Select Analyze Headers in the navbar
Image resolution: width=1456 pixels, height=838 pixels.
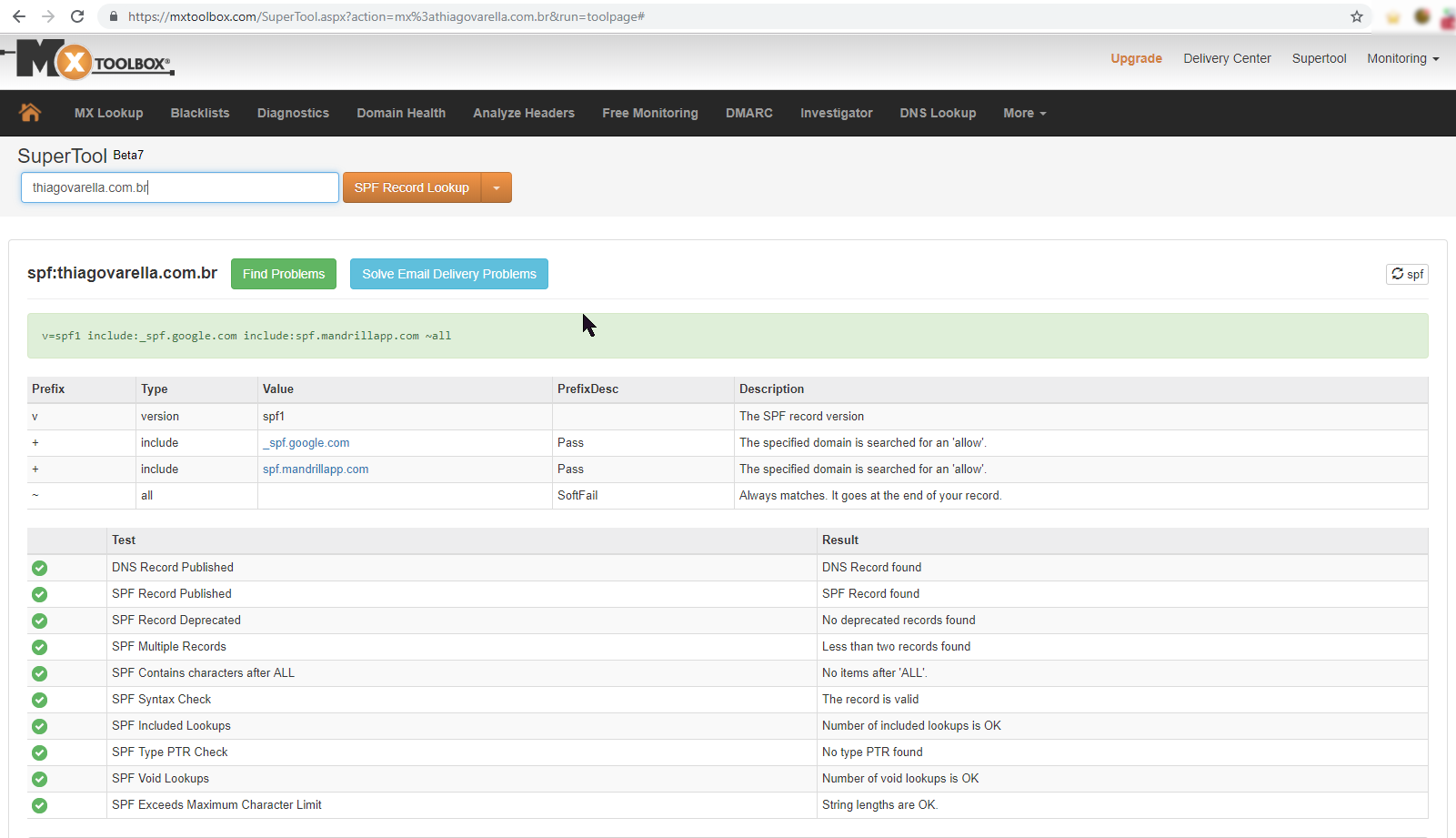524,113
